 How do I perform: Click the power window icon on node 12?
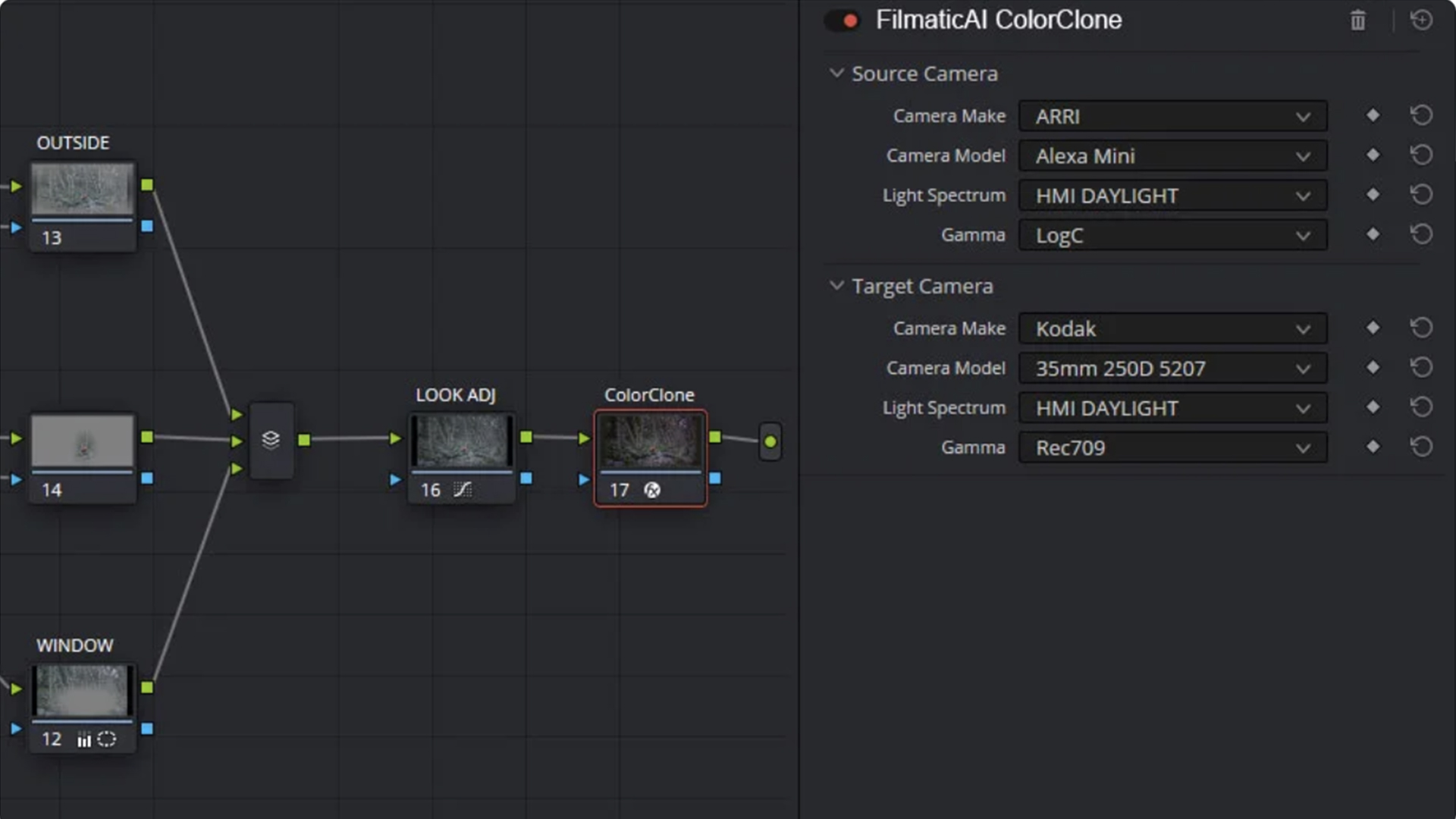(107, 739)
